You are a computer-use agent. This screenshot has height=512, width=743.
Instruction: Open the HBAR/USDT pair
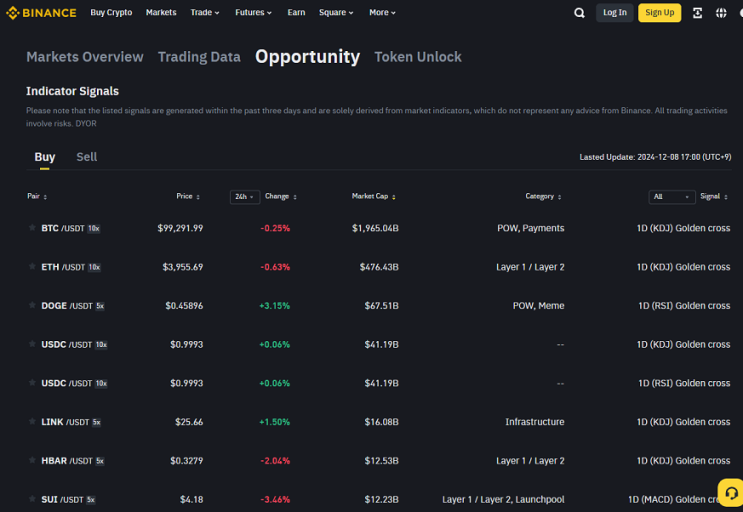tap(67, 461)
